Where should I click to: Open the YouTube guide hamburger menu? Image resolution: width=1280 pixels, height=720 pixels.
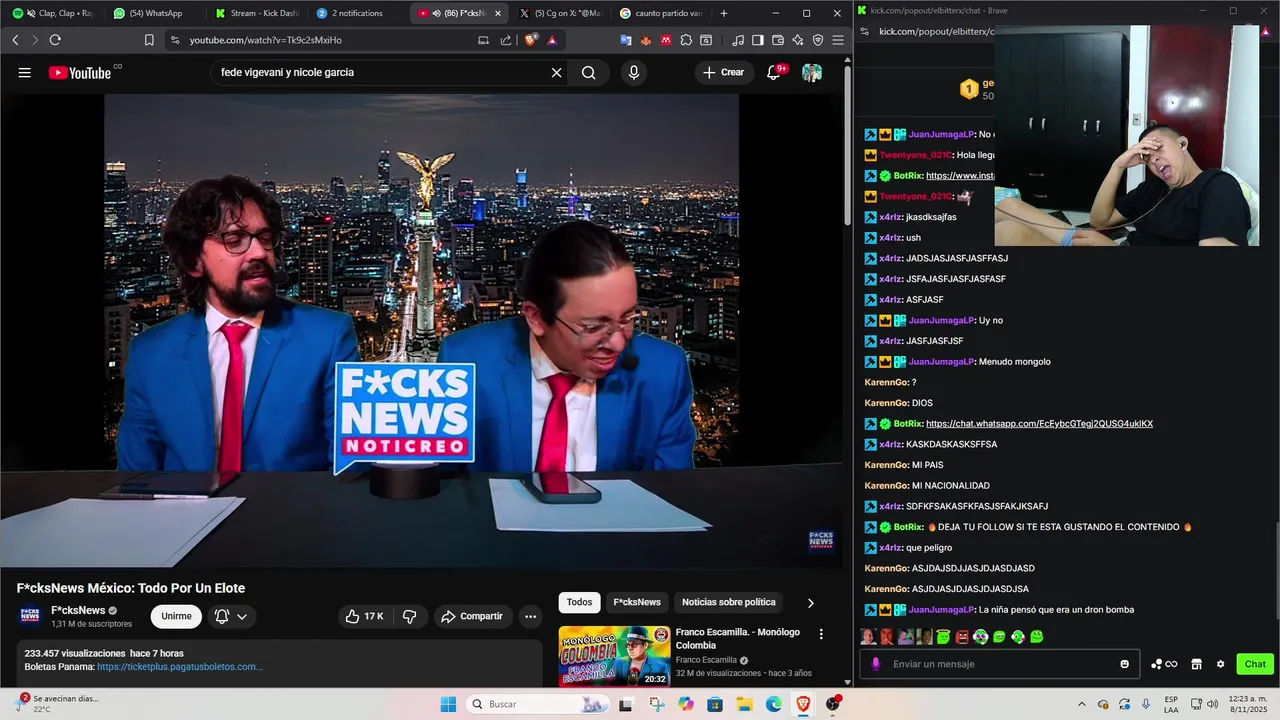(24, 72)
